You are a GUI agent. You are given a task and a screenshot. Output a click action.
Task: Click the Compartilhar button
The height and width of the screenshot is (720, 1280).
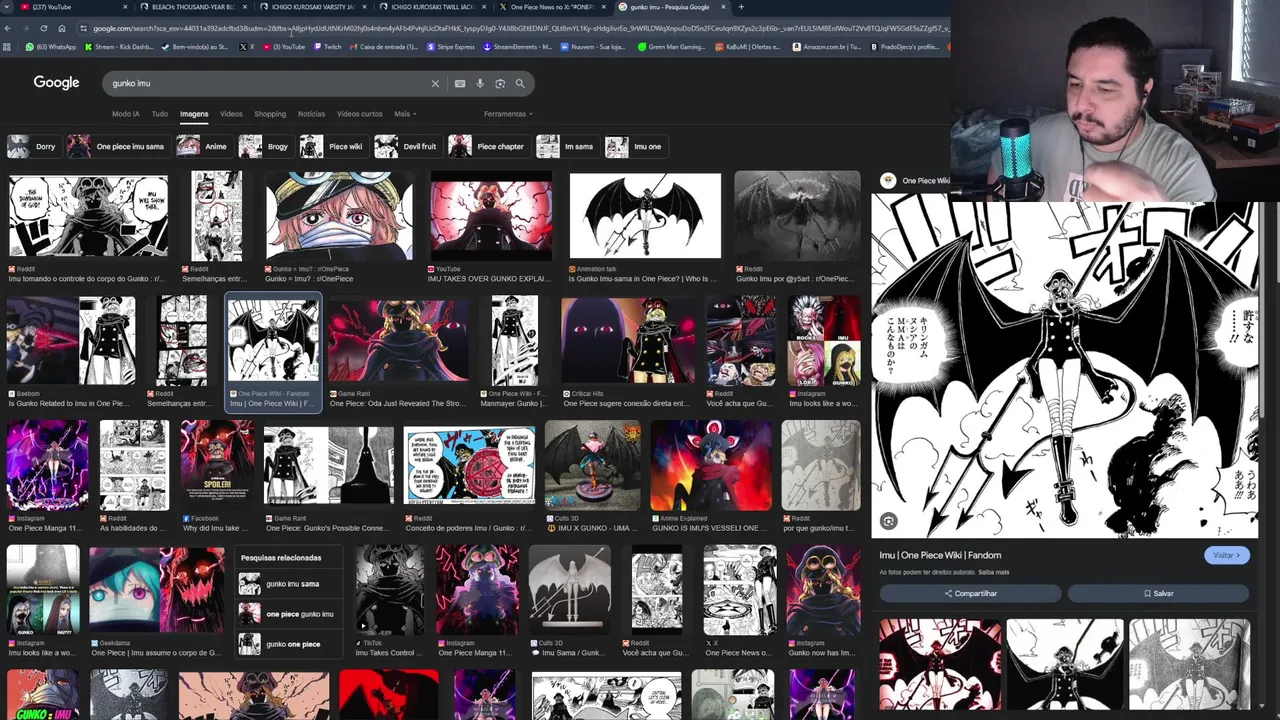point(970,593)
